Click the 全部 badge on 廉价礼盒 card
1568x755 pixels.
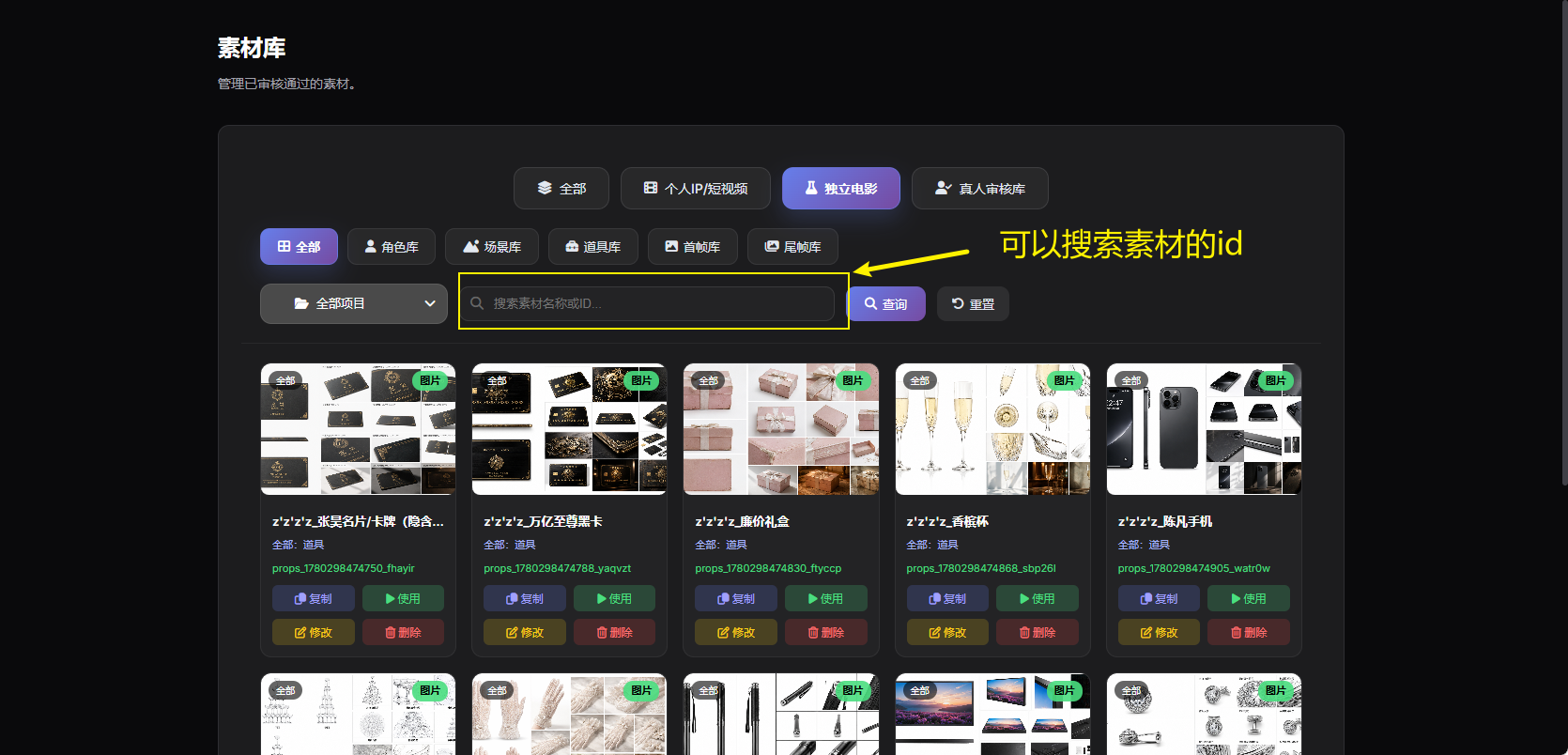[x=709, y=380]
